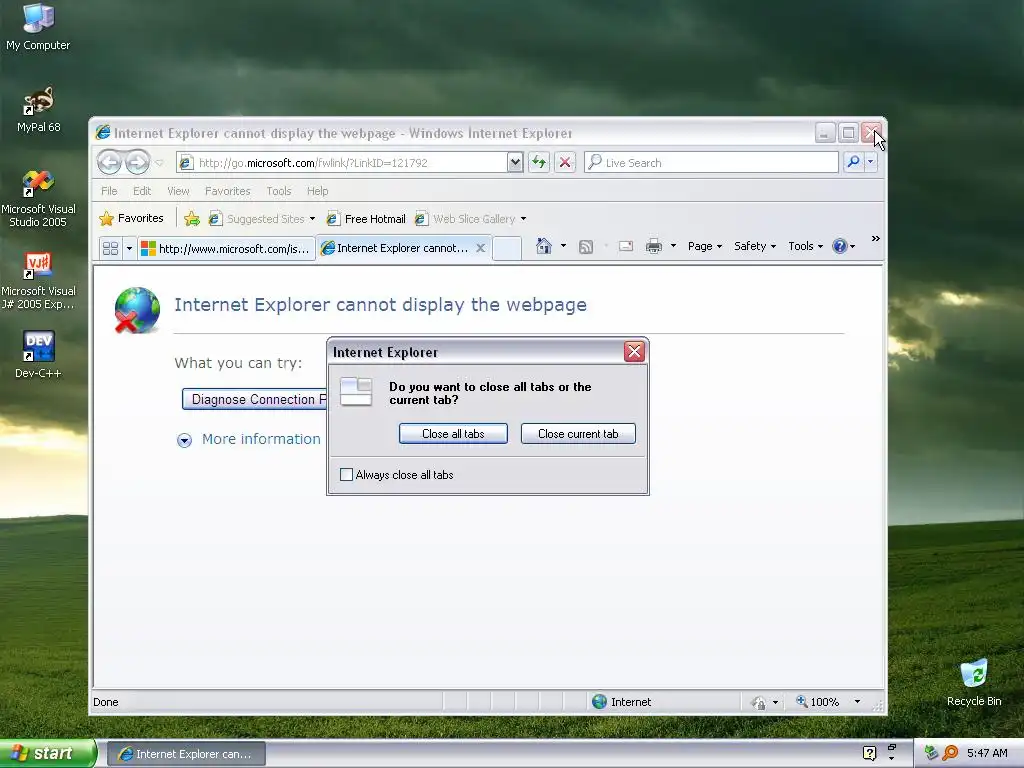
Task: Open search provider options dropdown
Action: click(871, 162)
